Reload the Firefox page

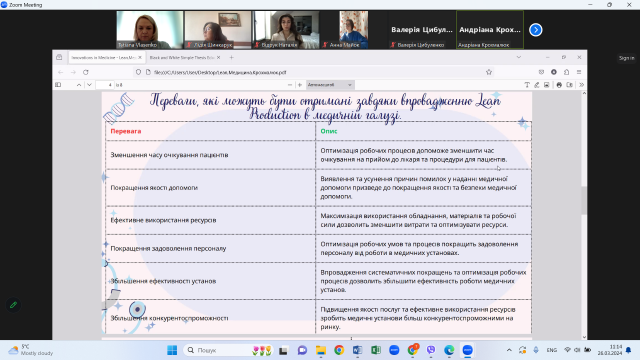(x=86, y=72)
